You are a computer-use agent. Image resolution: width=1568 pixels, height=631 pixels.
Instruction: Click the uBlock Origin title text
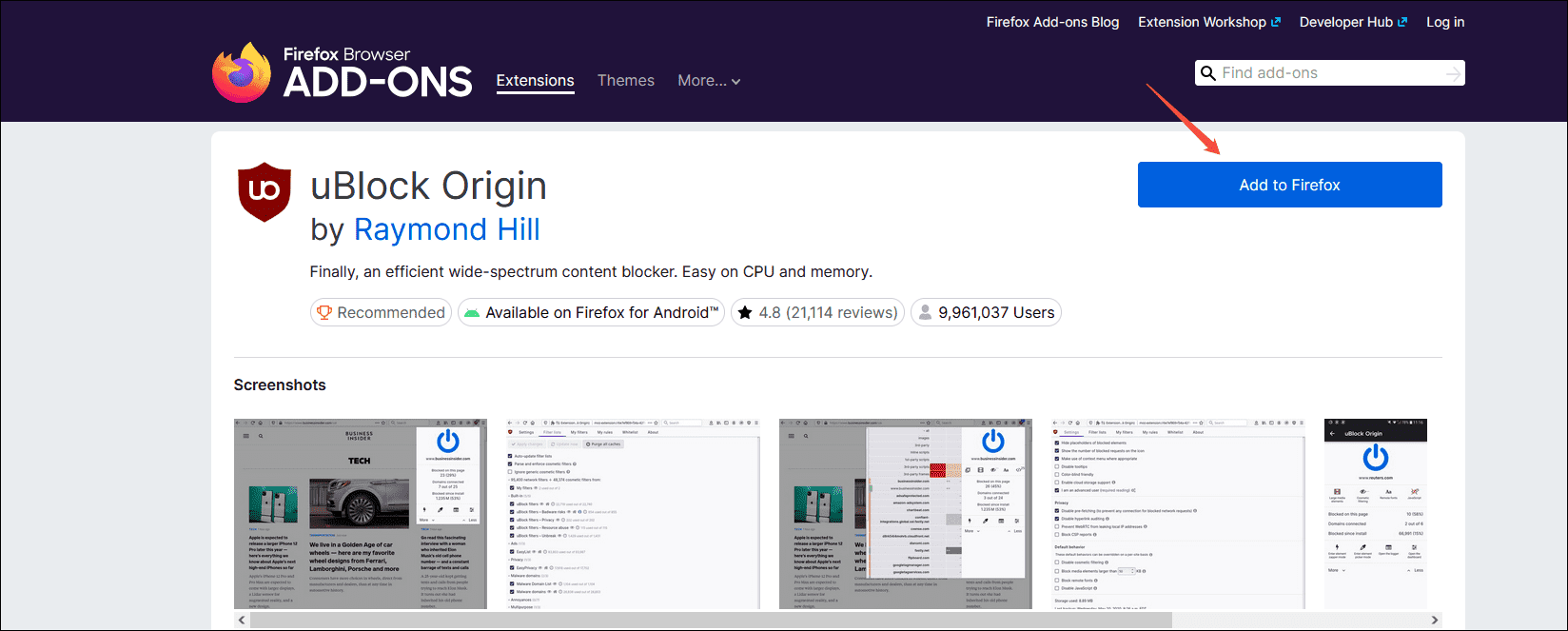(429, 186)
